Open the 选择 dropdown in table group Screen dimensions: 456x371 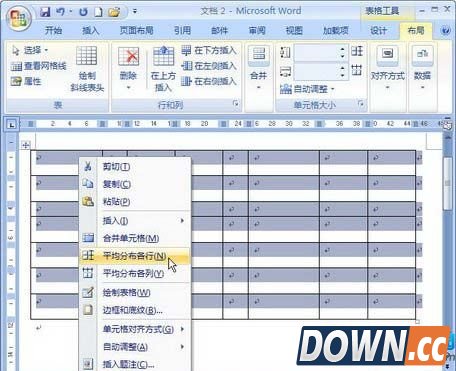point(30,50)
